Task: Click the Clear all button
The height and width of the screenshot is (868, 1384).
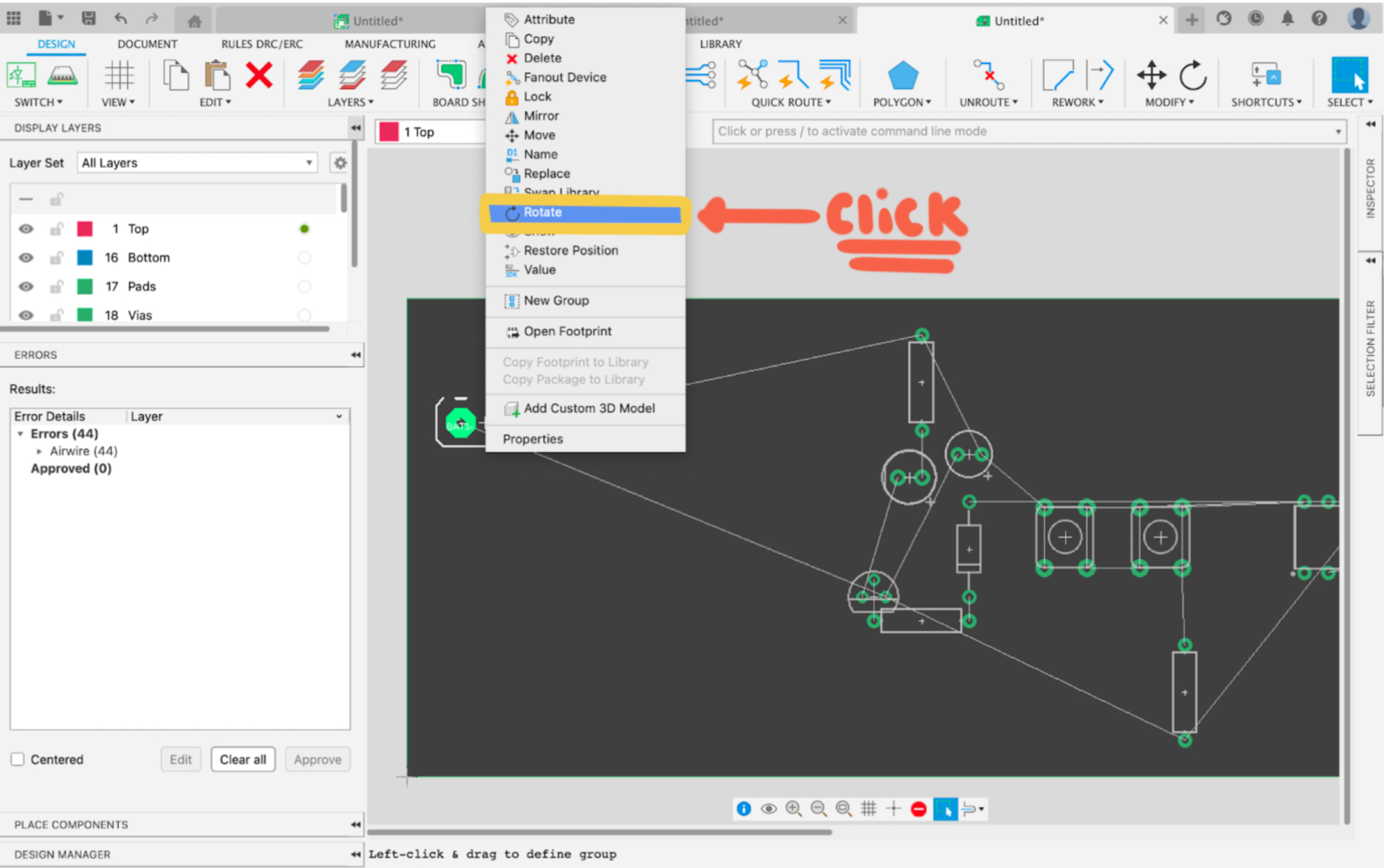Action: [x=242, y=758]
